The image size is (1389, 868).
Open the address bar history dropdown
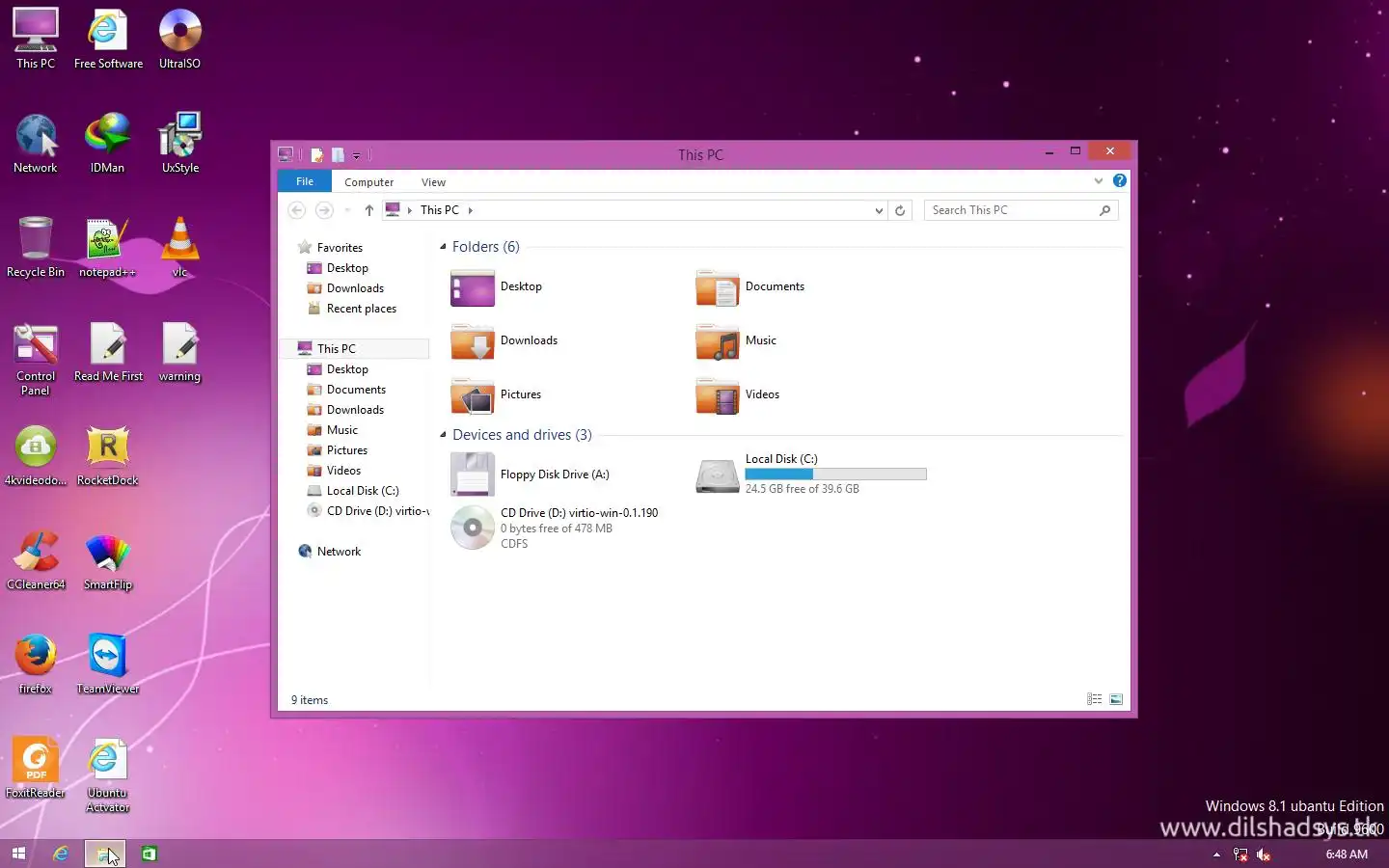point(879,210)
